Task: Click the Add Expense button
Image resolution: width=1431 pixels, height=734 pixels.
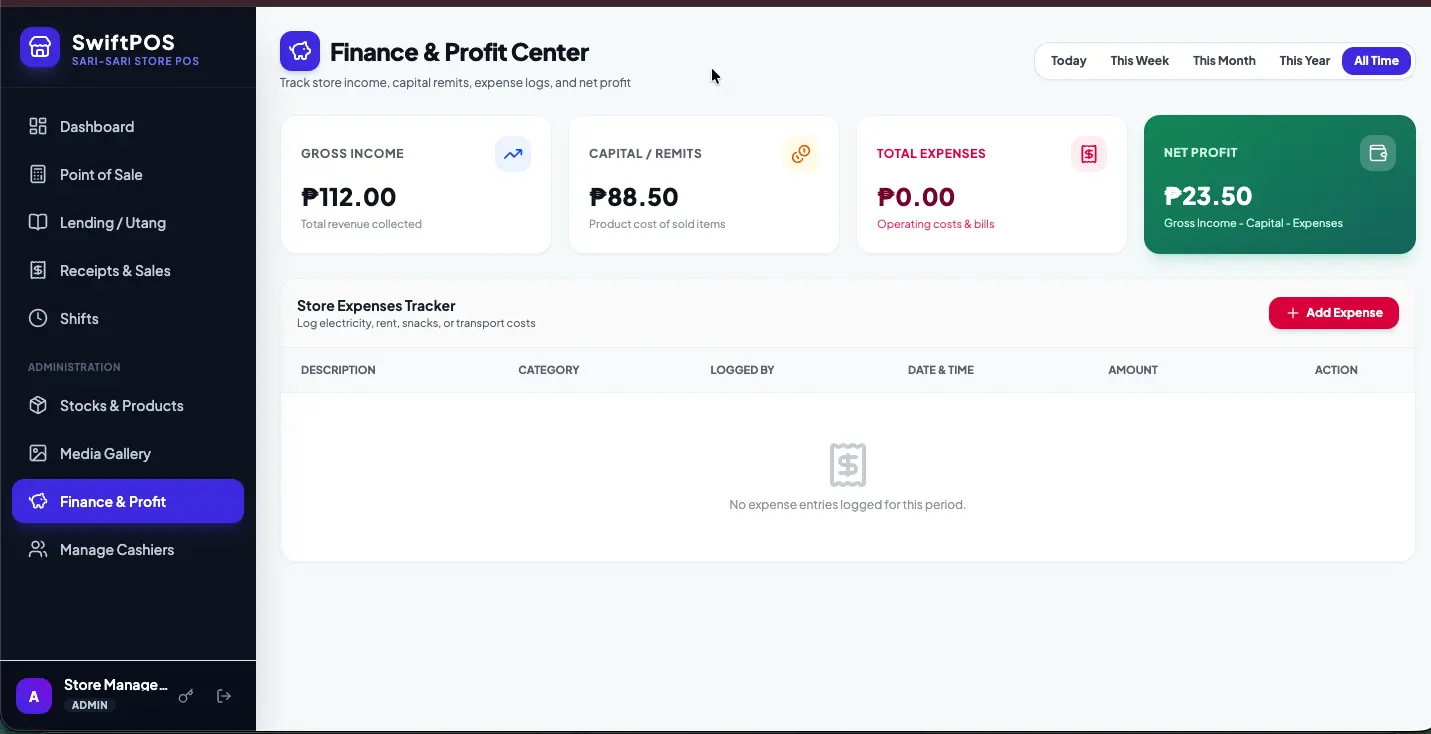Action: click(x=1334, y=313)
